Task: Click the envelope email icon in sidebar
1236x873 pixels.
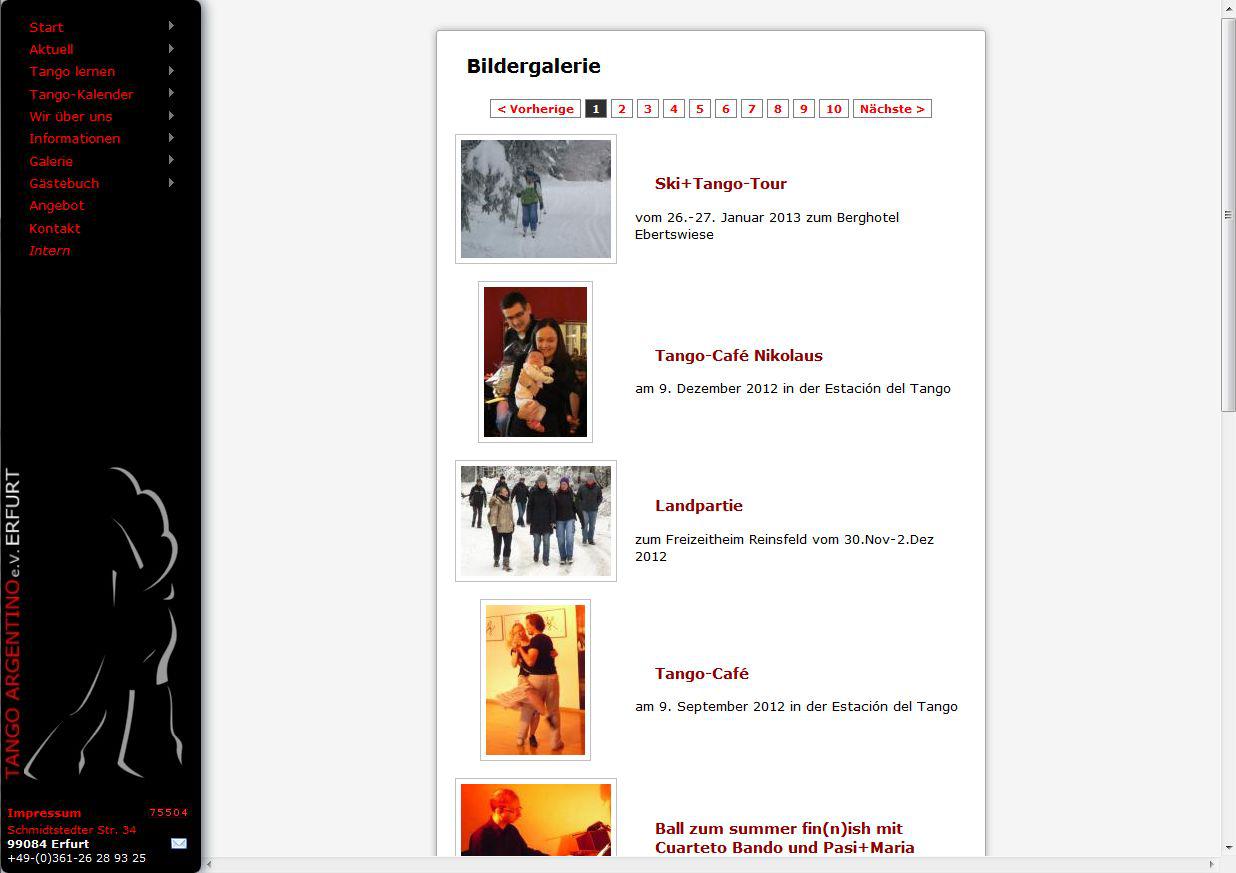Action: (179, 843)
